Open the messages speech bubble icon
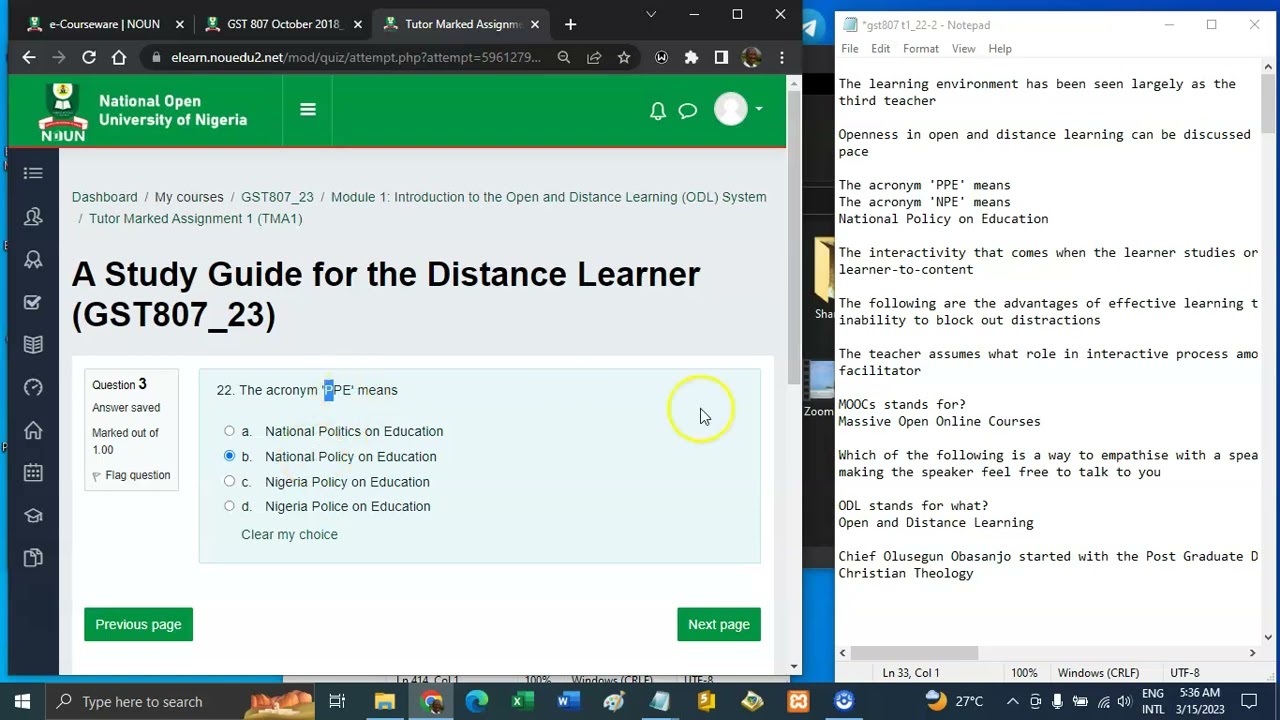 click(x=687, y=111)
